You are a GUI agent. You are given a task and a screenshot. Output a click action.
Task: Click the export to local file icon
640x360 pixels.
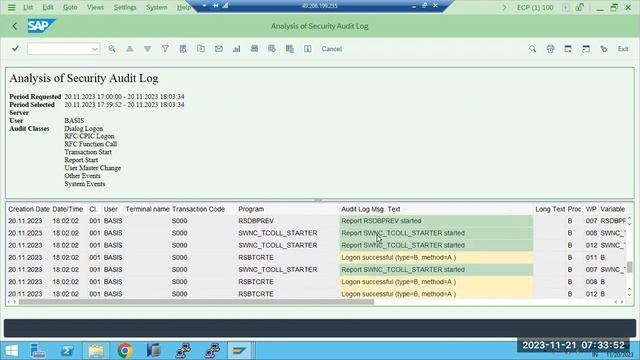pos(201,49)
